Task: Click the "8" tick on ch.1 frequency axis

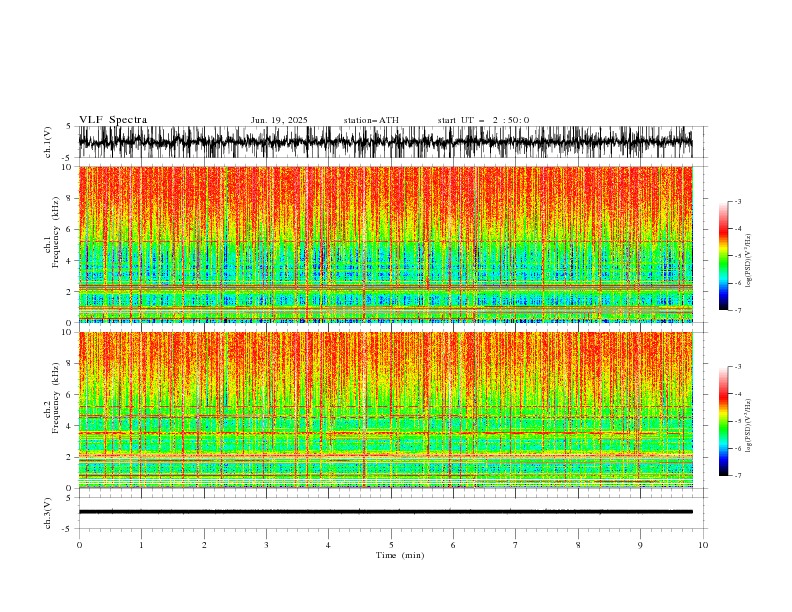Action: pos(69,198)
